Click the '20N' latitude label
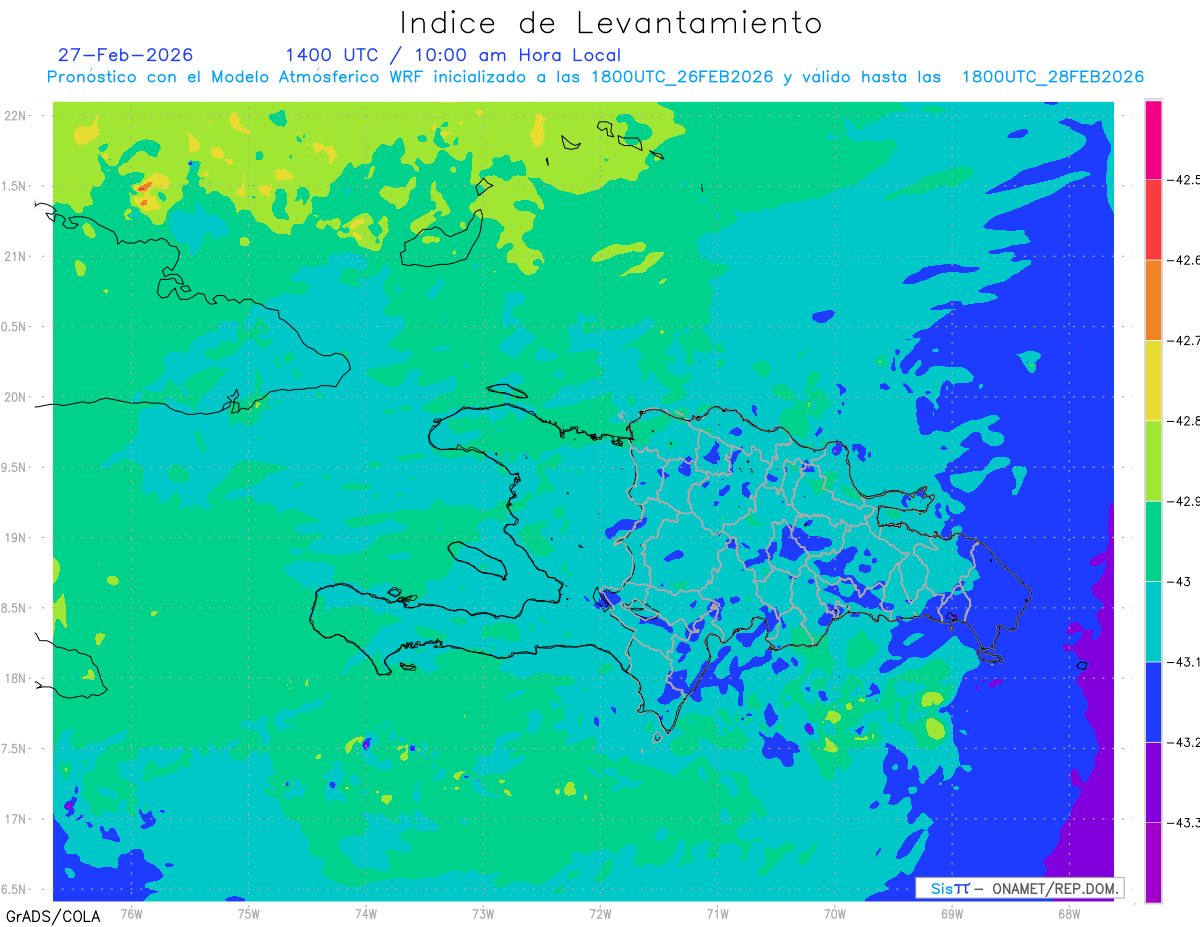The height and width of the screenshot is (927, 1200). (15, 397)
